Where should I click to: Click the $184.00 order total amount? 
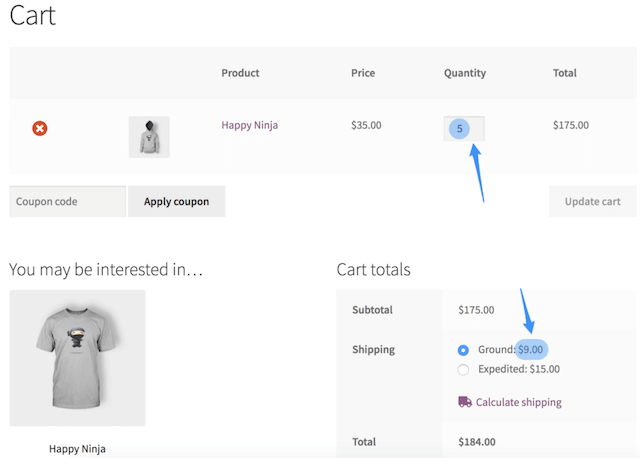(476, 441)
